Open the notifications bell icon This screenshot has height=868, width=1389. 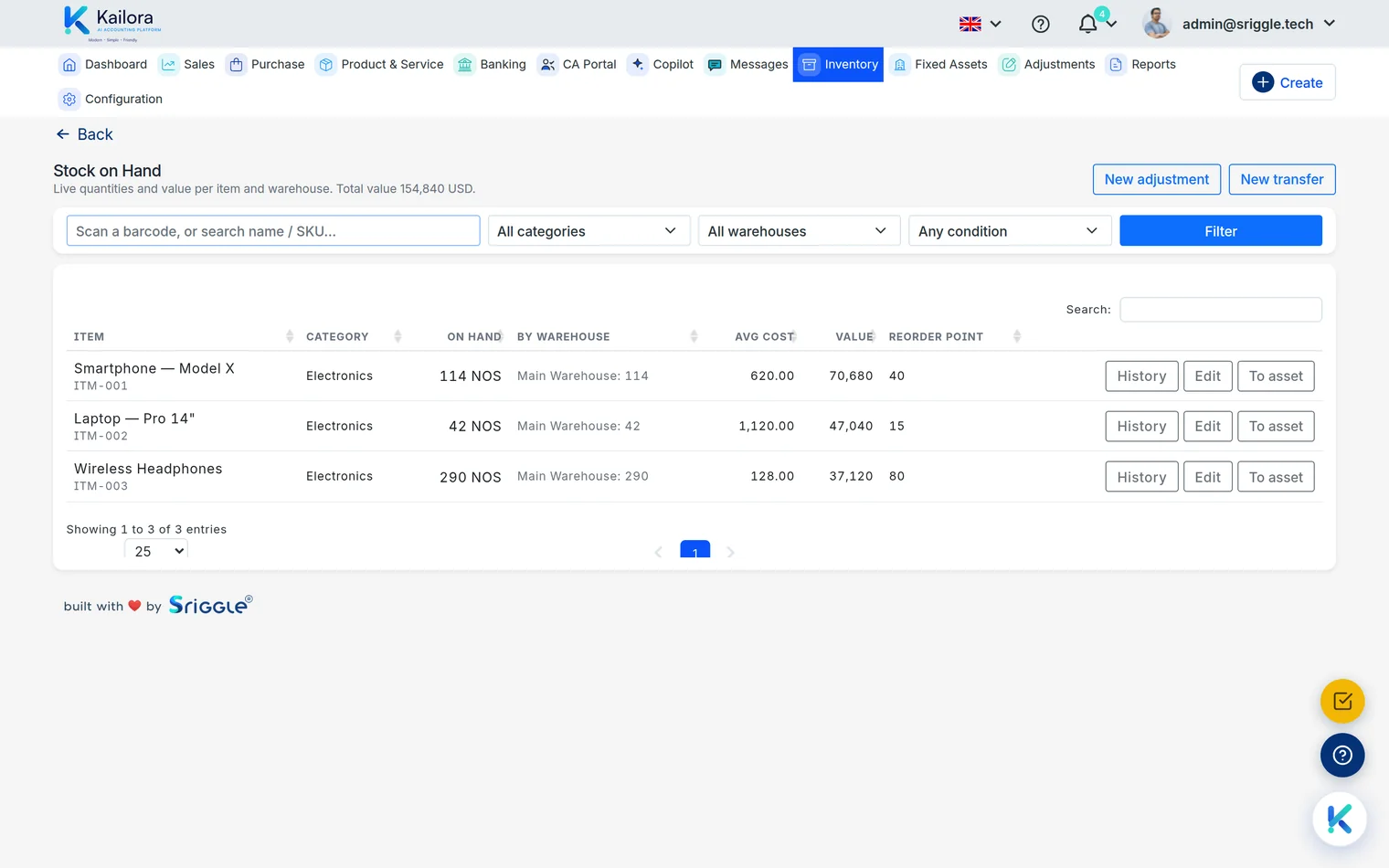click(x=1087, y=25)
